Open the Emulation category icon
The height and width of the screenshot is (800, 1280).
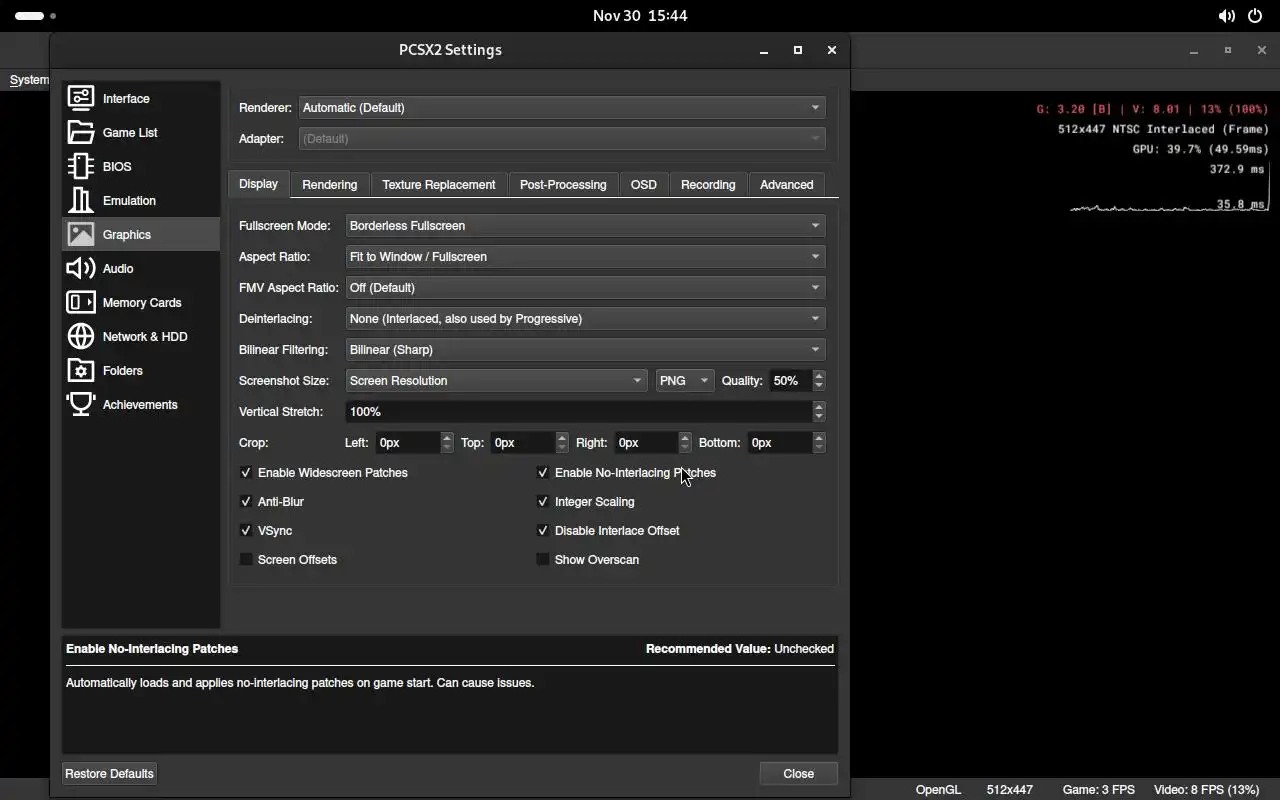pos(81,200)
